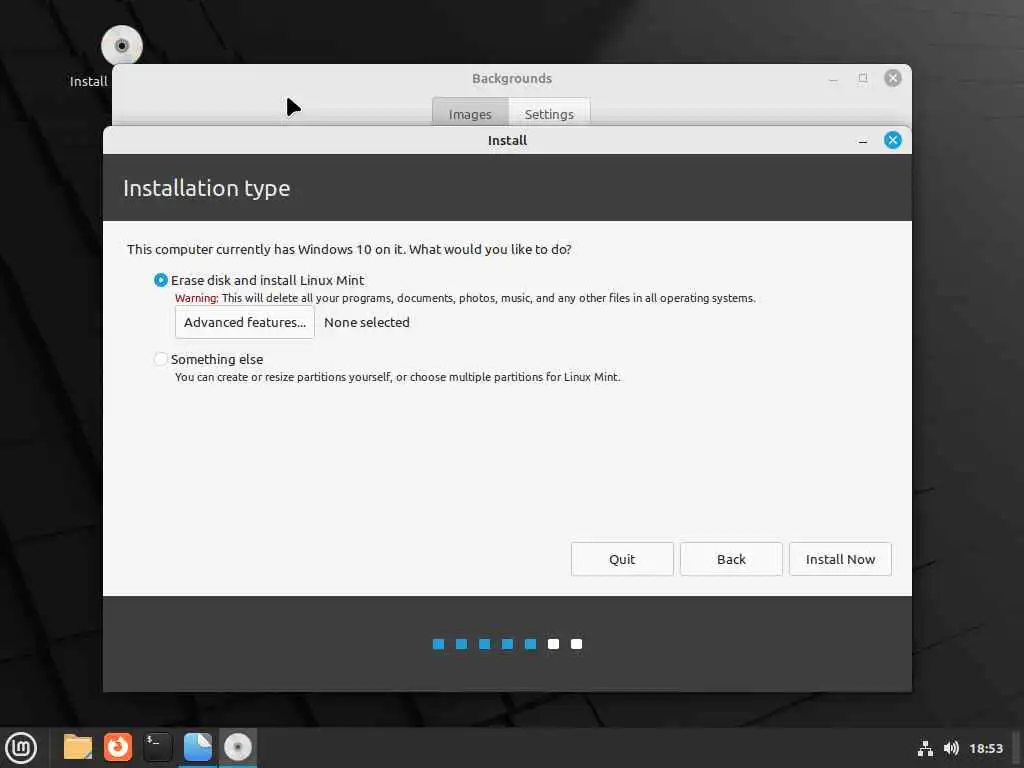Open Advanced features dialog
The height and width of the screenshot is (768, 1024).
[245, 323]
